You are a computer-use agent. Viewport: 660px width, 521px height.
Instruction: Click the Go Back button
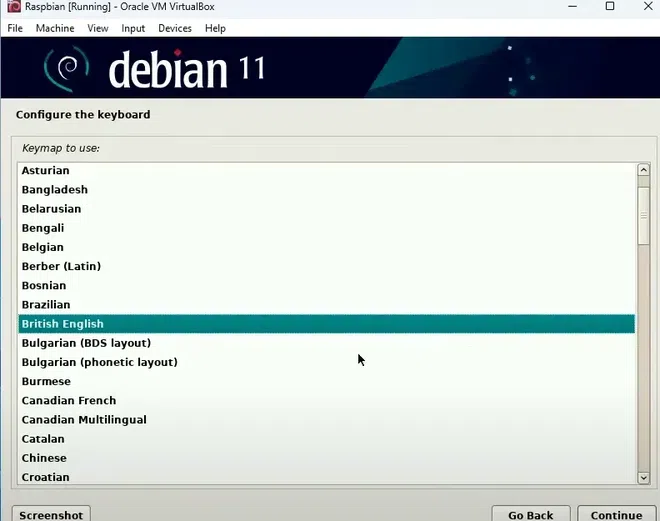point(531,514)
